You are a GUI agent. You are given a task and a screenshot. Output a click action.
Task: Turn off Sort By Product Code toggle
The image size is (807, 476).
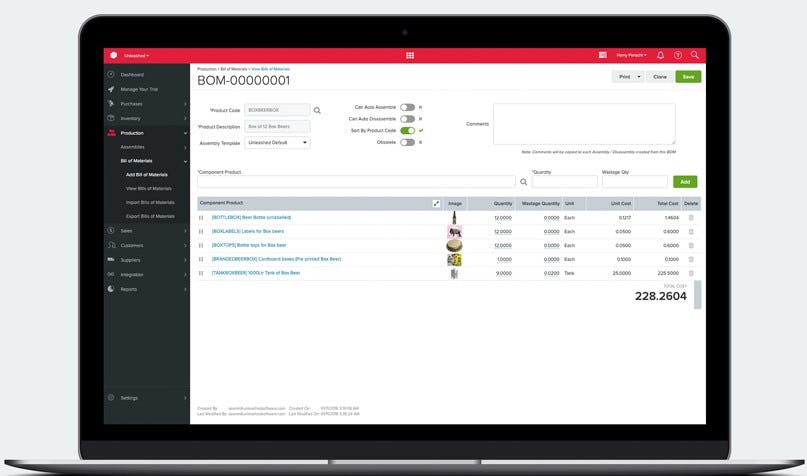click(408, 131)
